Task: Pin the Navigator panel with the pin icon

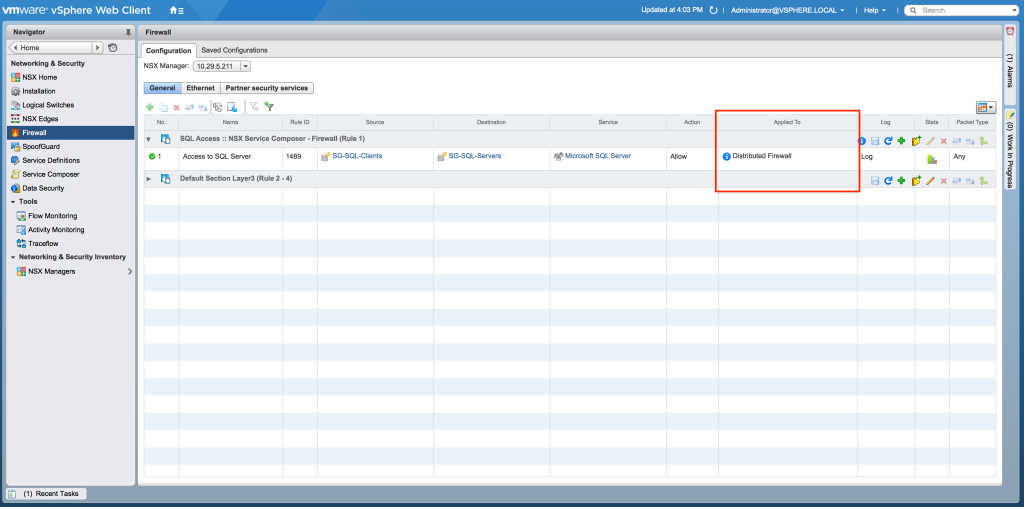Action: coord(128,32)
